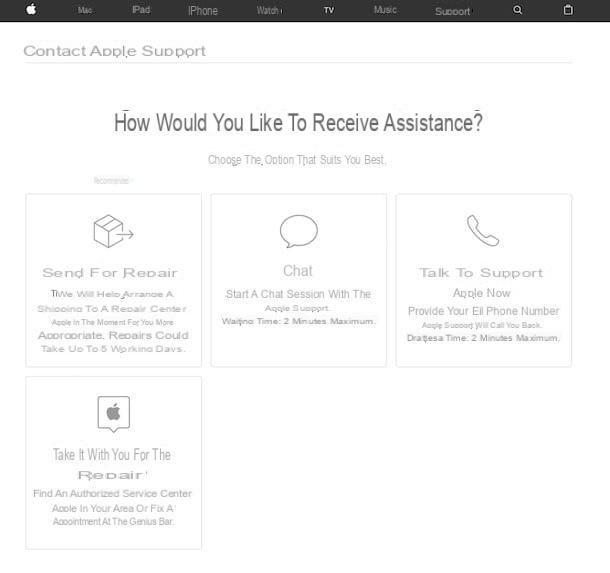
Task: Open the search magnifier icon
Action: [x=517, y=10]
